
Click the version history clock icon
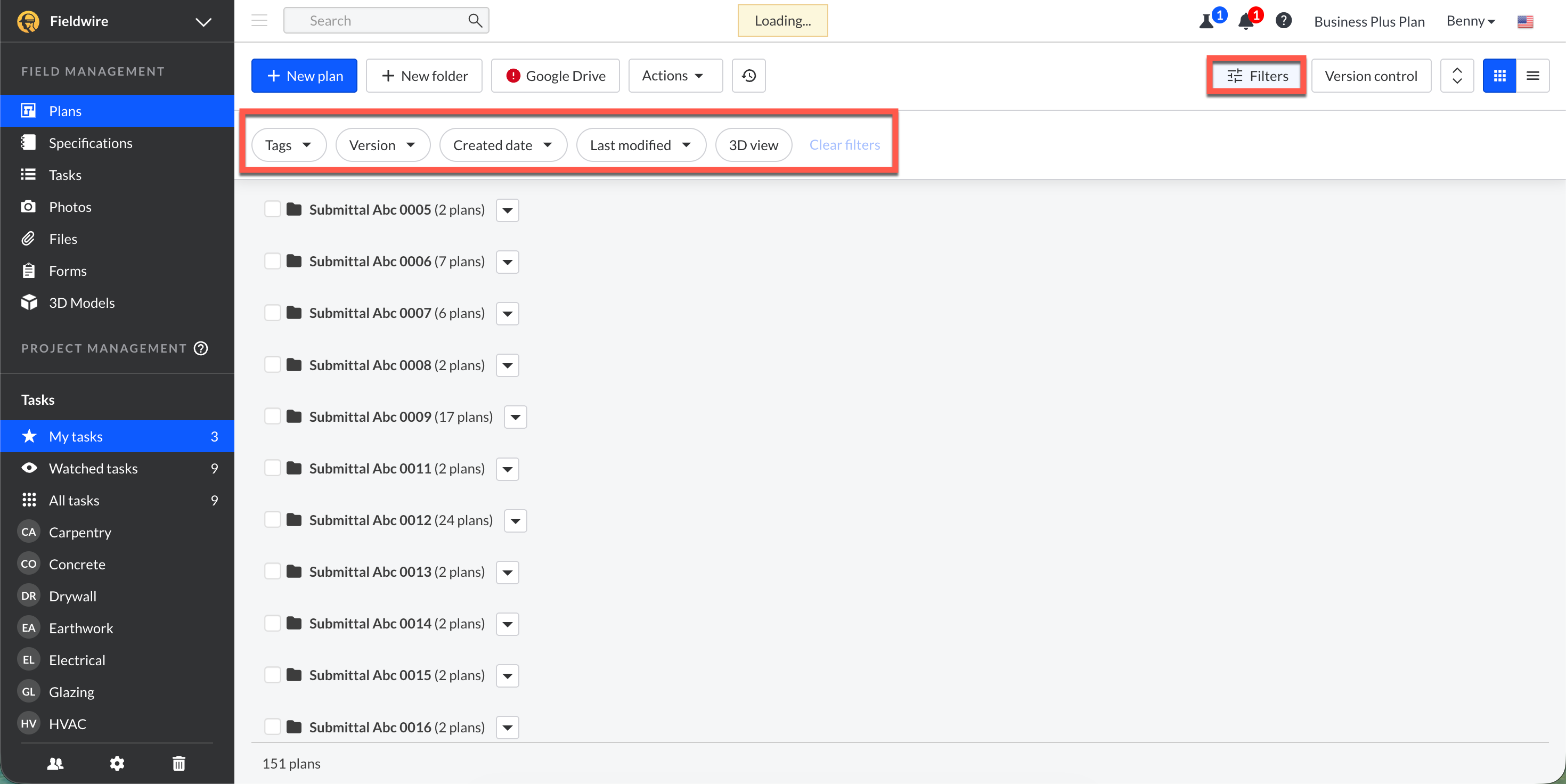(748, 76)
